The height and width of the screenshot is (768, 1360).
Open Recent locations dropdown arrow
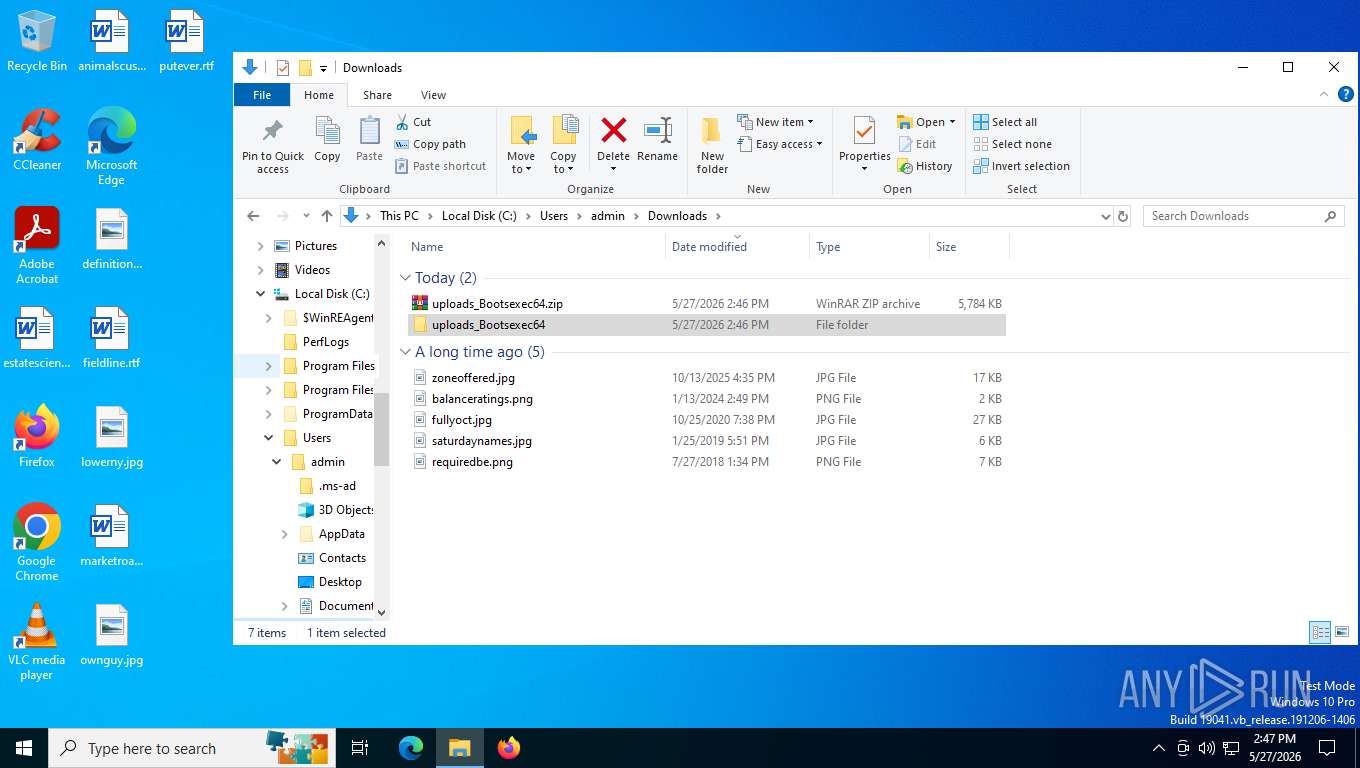306,216
